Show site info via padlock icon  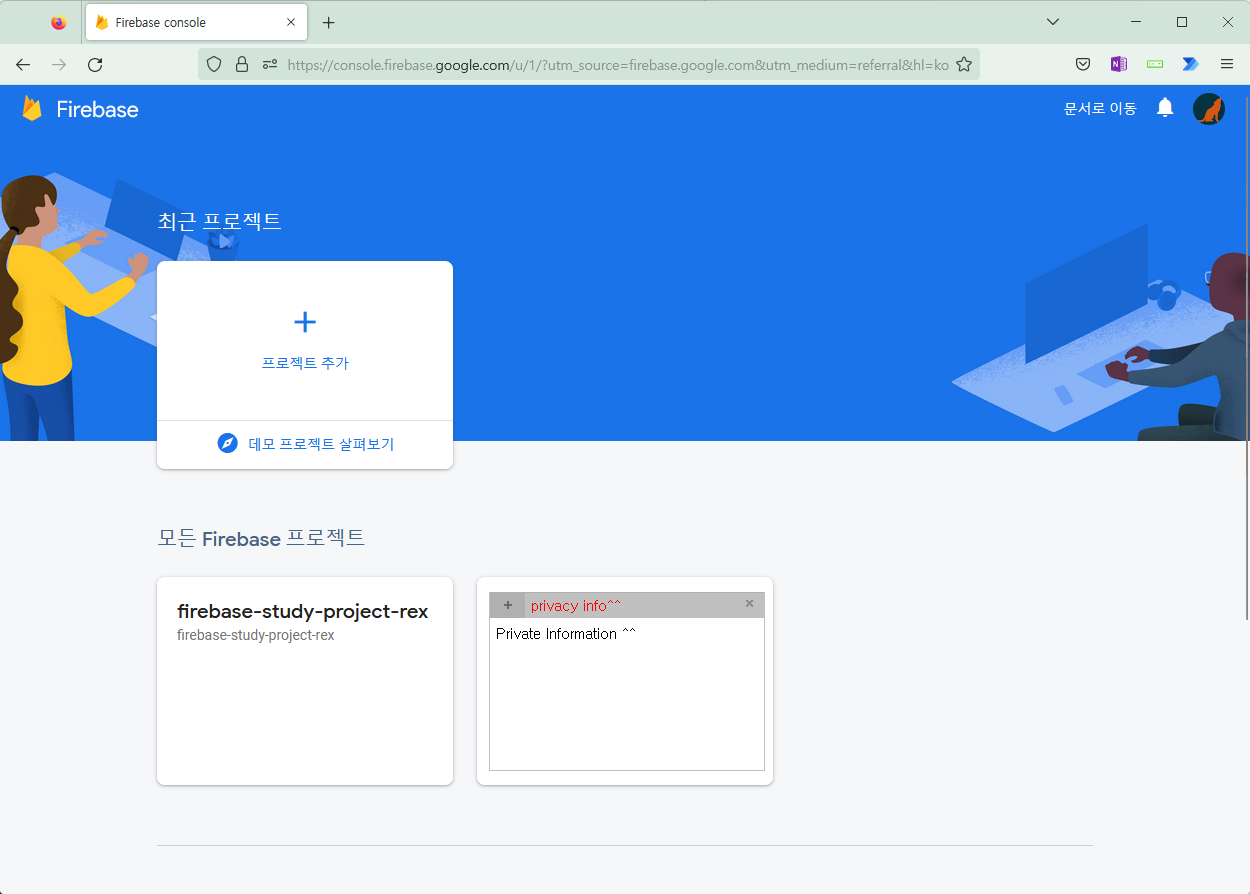tap(241, 64)
